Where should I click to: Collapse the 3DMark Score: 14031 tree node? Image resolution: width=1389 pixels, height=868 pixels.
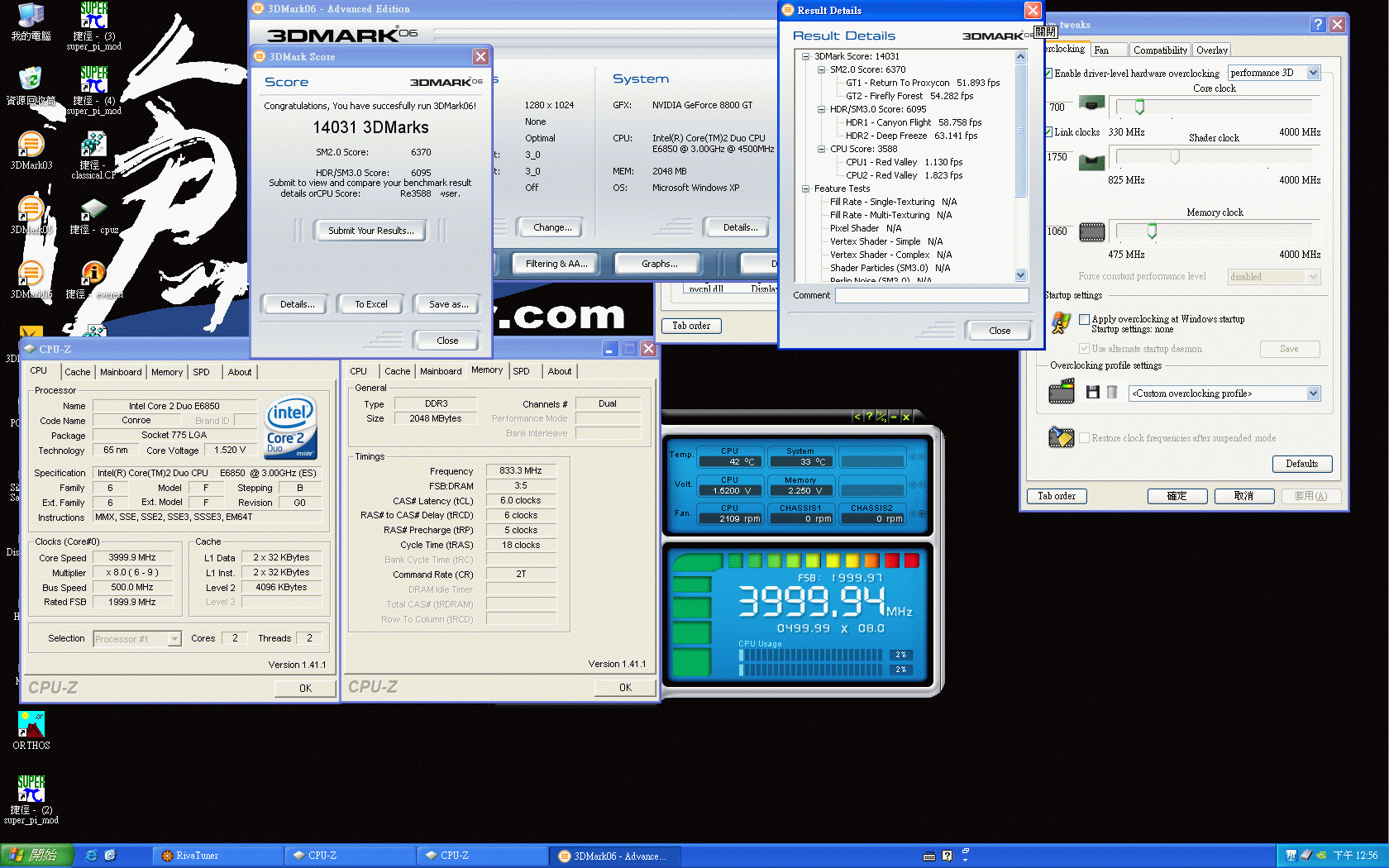(x=806, y=56)
